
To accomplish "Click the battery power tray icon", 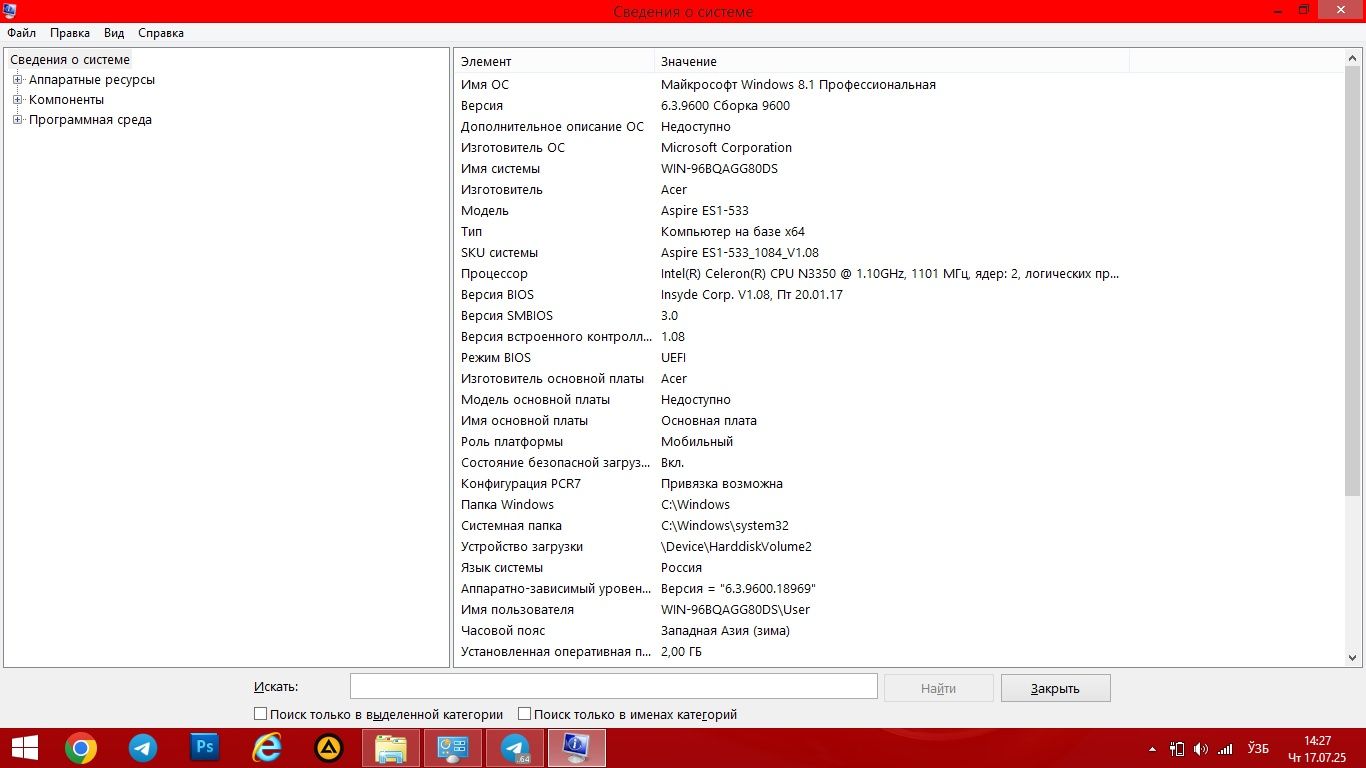I will 1178,748.
